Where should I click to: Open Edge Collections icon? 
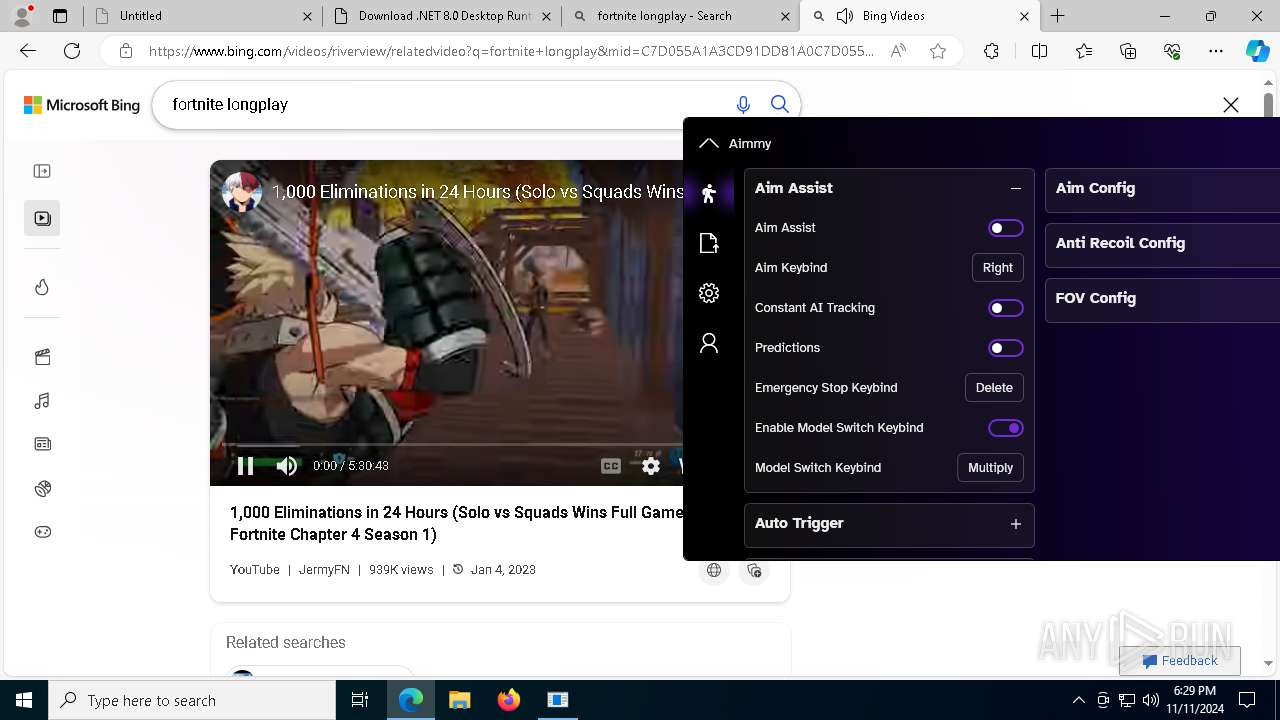(x=1128, y=51)
